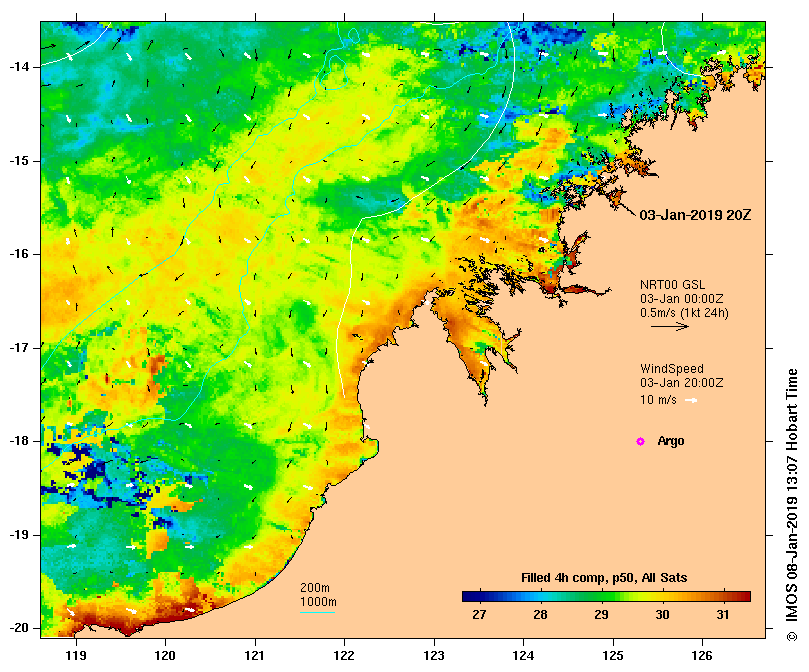This screenshot has width=809, height=672.
Task: Click longitude label 119 on axis
Action: (x=76, y=656)
